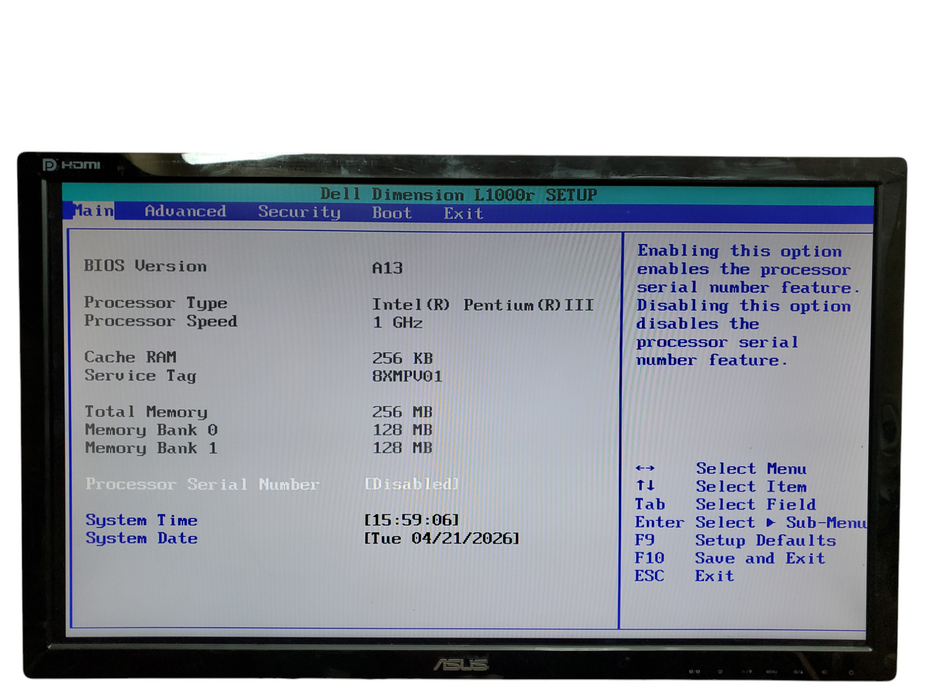
Task: Click the Setup Defaults help text
Action: [x=766, y=540]
